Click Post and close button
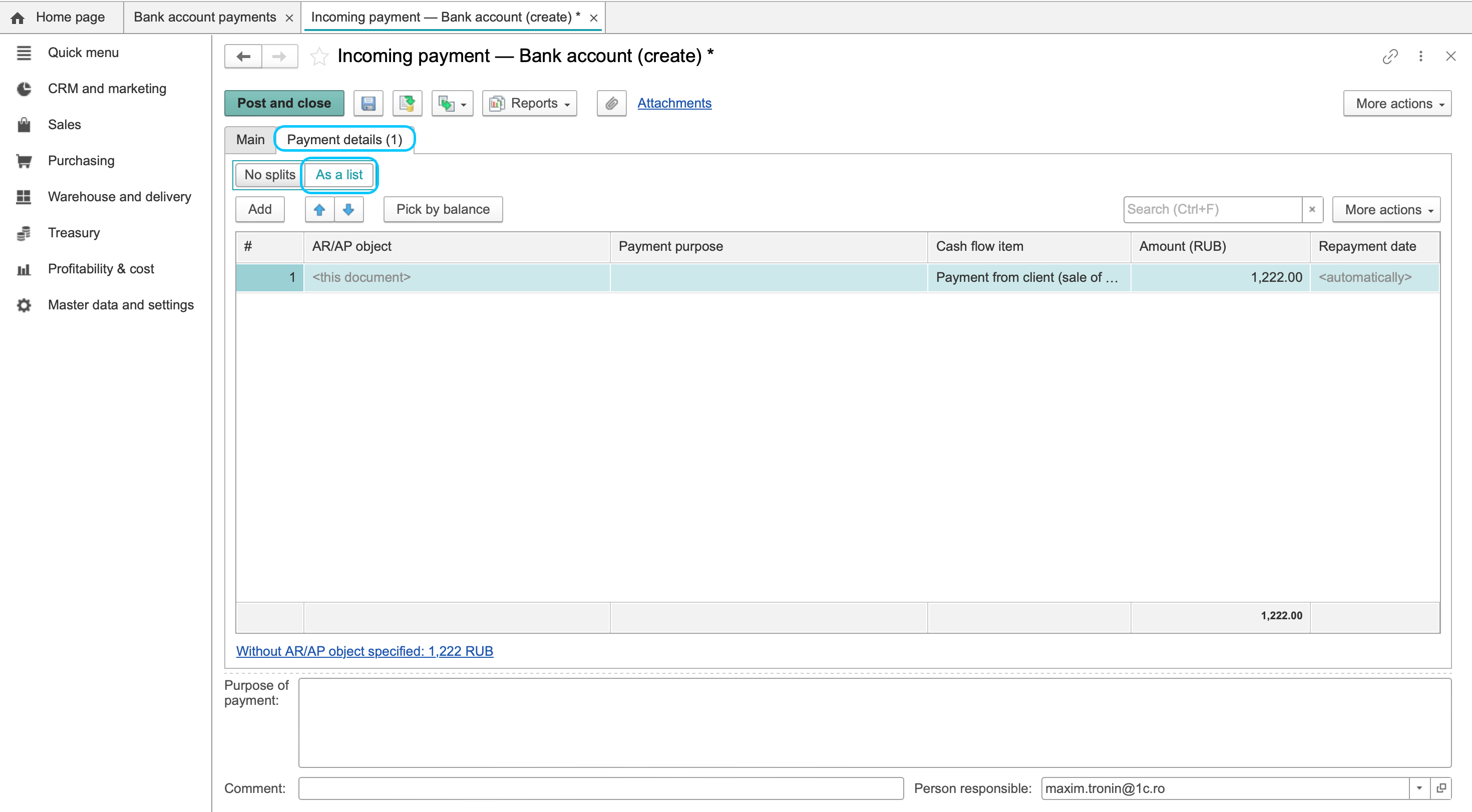Viewport: 1472px width, 812px height. 284,104
